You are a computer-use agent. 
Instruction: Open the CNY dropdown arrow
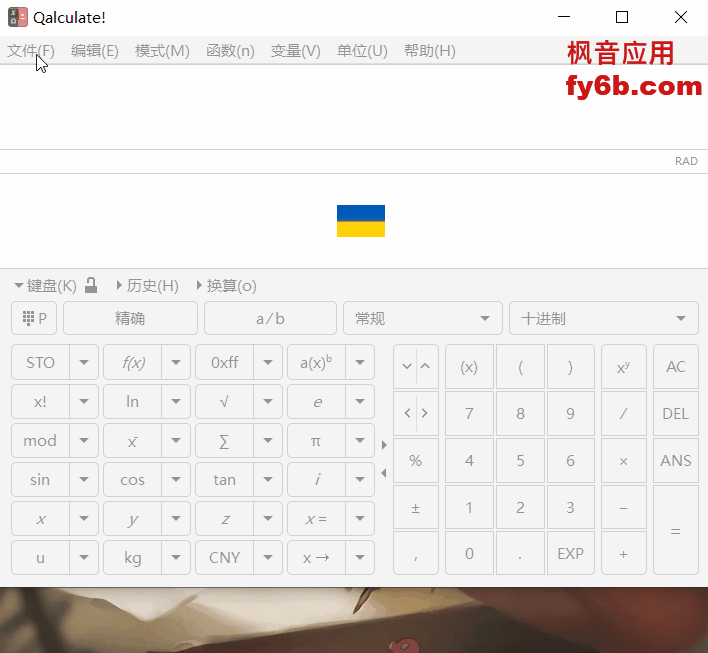(268, 557)
